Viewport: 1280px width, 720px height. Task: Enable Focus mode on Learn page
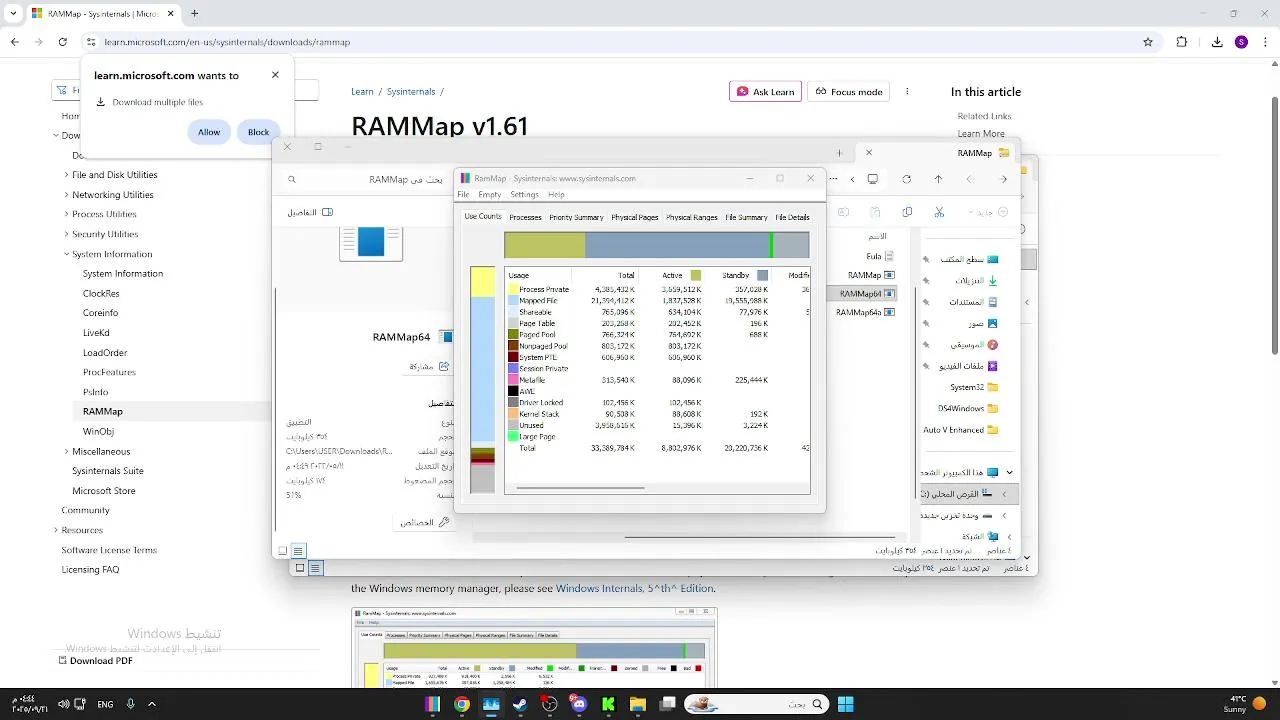coord(849,91)
